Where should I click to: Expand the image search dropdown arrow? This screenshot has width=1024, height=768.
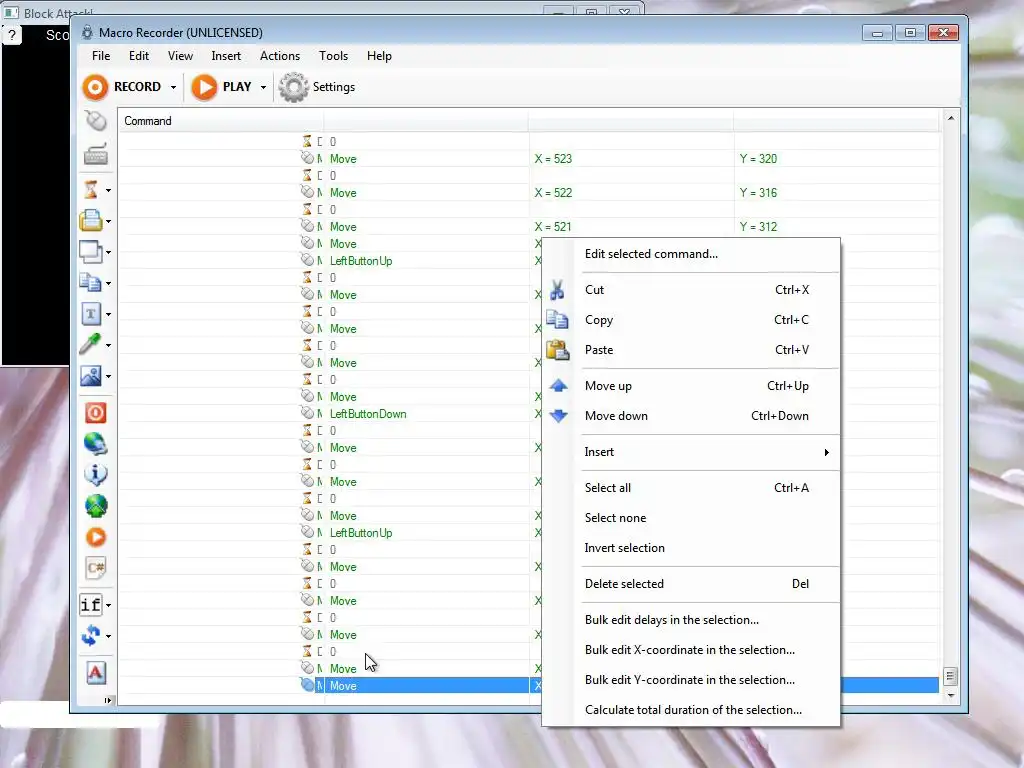pyautogui.click(x=108, y=376)
